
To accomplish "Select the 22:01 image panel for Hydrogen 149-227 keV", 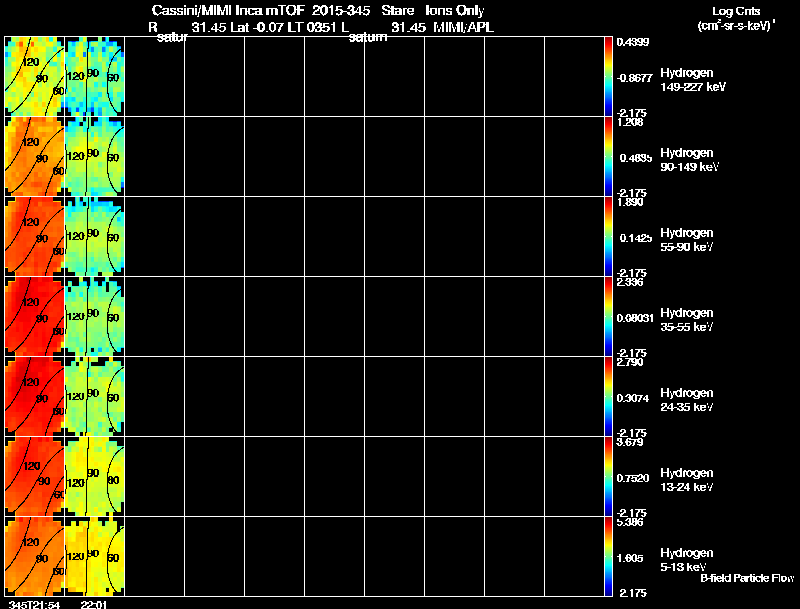I will (95, 77).
